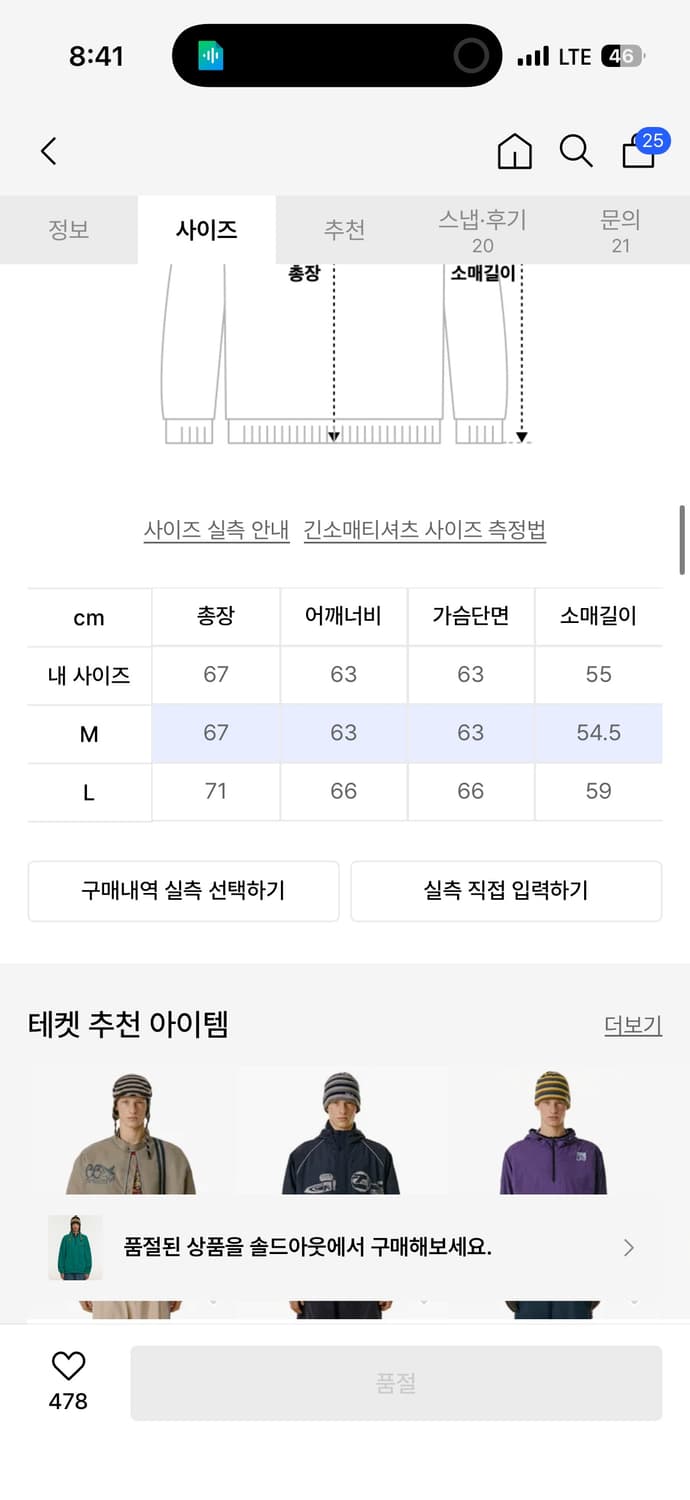Open the 사이즈 실측 안내 link

(x=216, y=533)
